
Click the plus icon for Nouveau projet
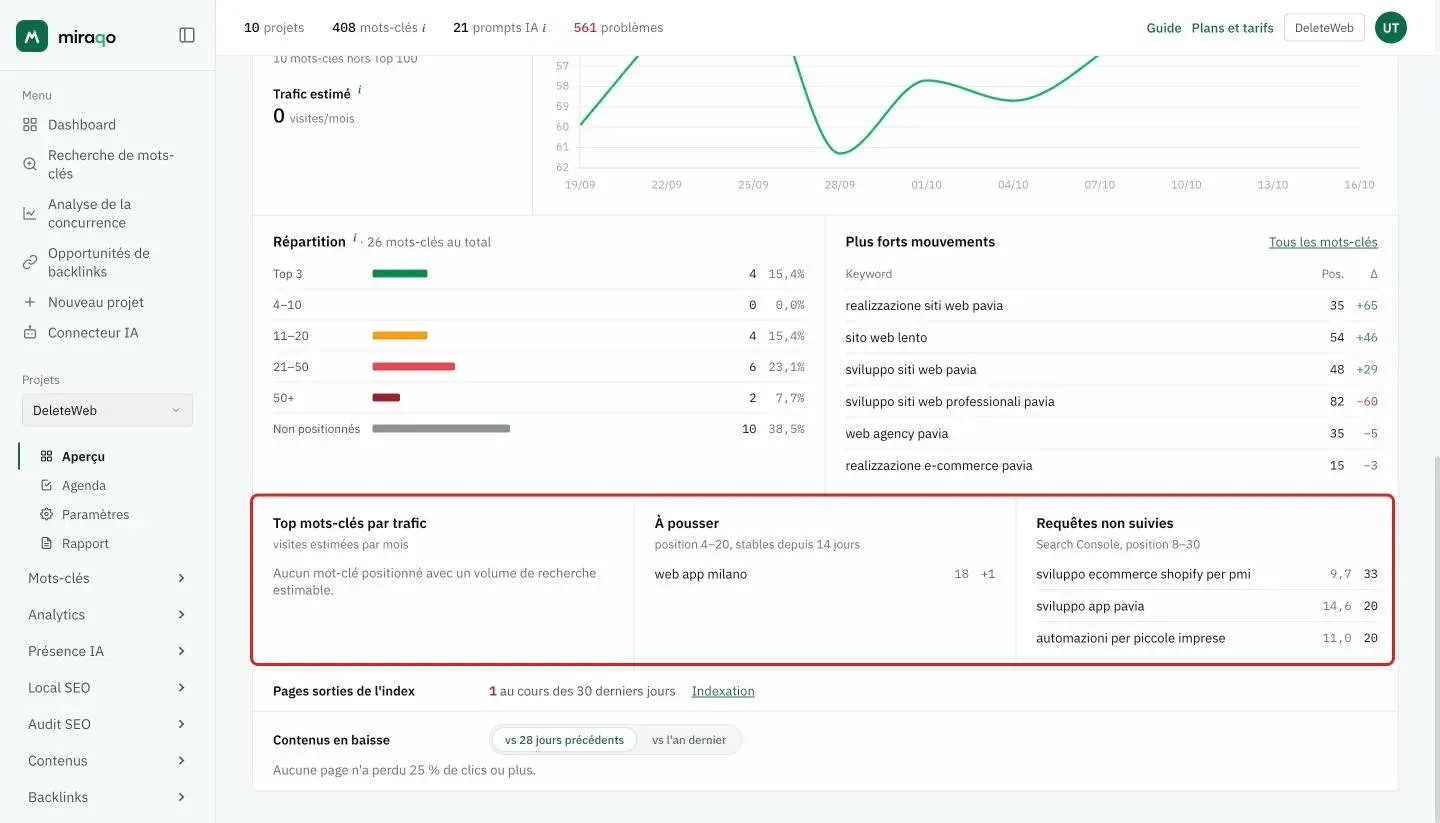(x=30, y=302)
